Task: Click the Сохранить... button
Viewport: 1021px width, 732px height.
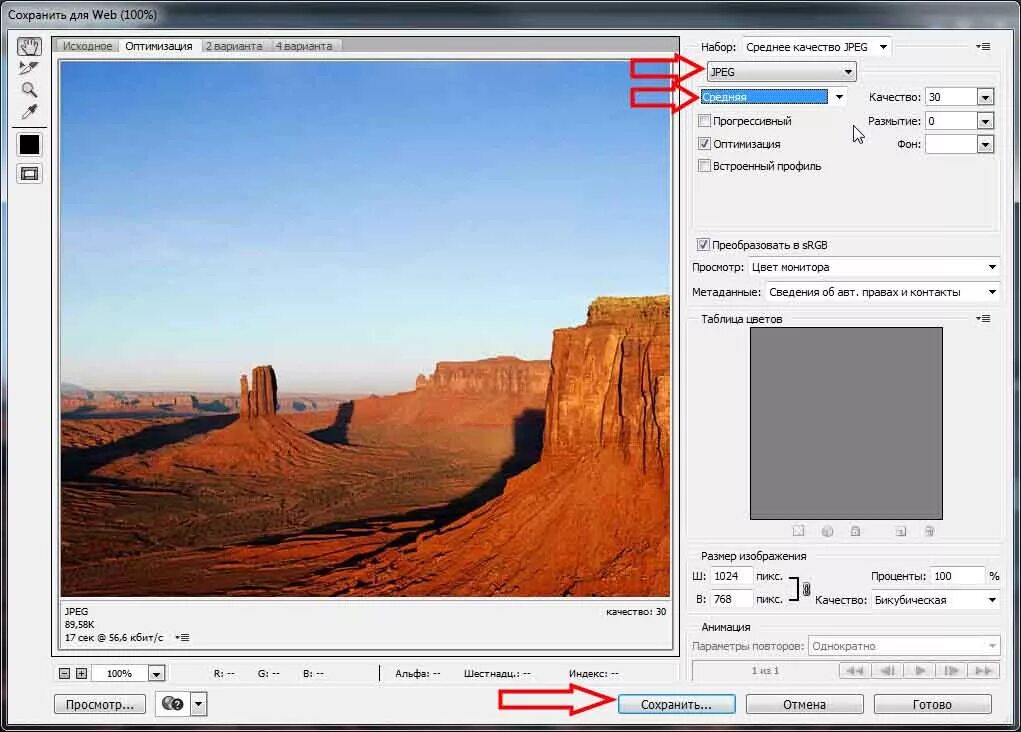Action: tap(677, 705)
